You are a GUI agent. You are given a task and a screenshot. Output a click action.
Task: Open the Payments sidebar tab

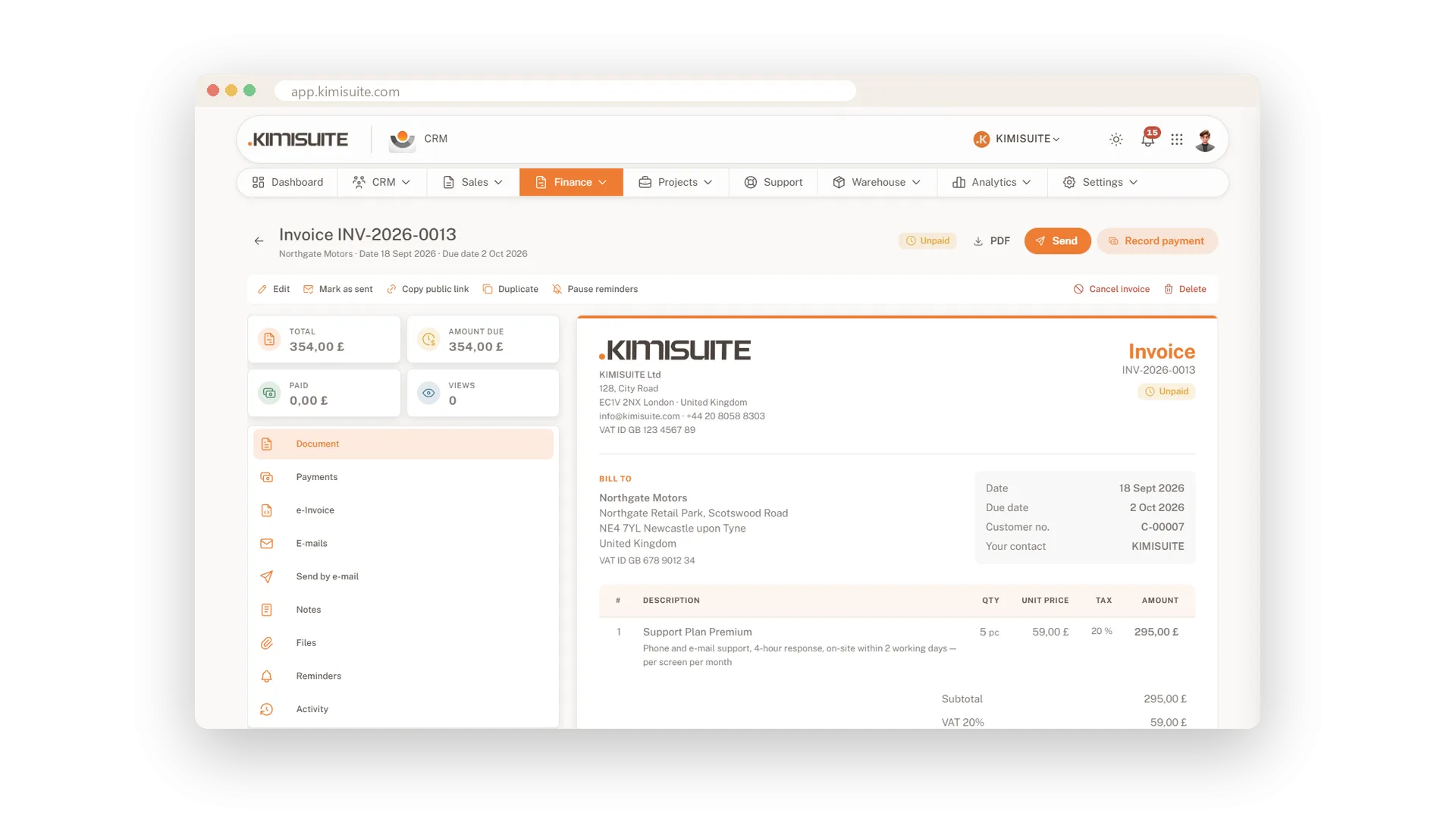(403, 478)
